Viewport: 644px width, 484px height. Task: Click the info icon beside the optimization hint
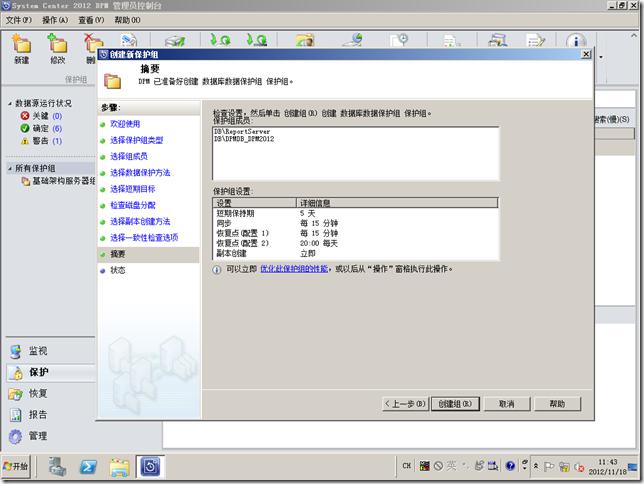[216, 270]
